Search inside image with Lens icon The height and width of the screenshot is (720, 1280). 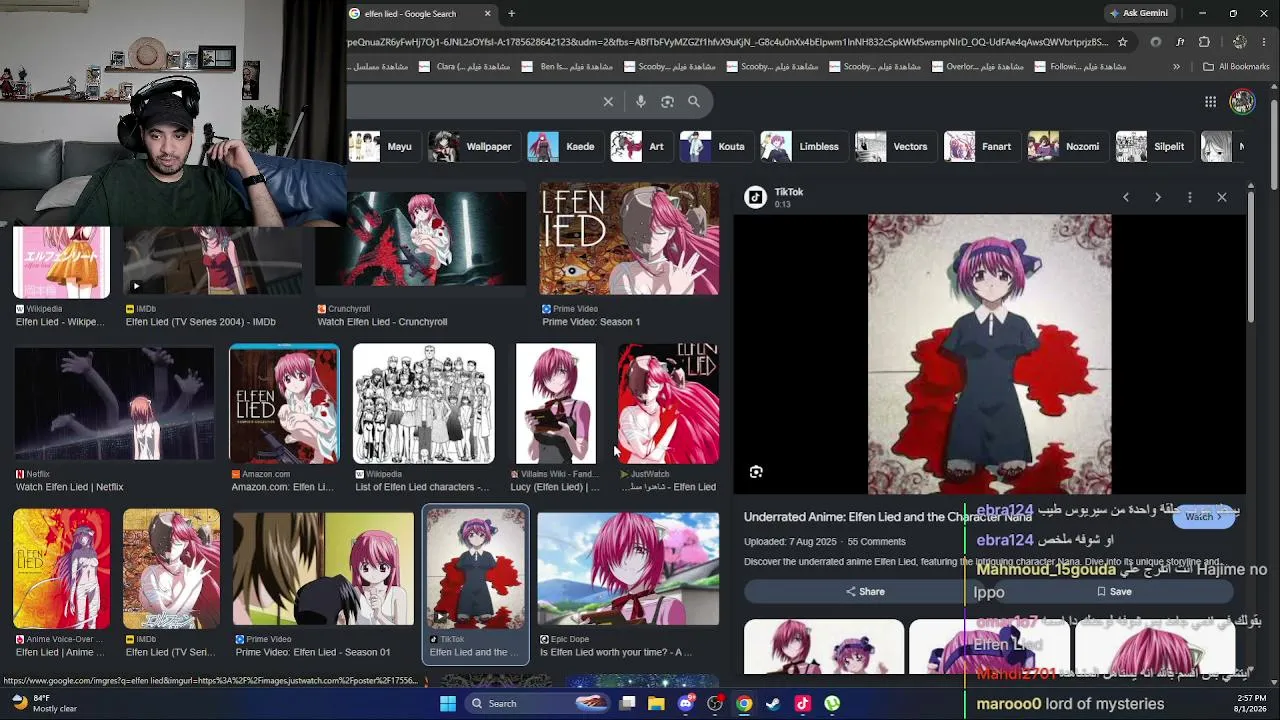coord(756,472)
